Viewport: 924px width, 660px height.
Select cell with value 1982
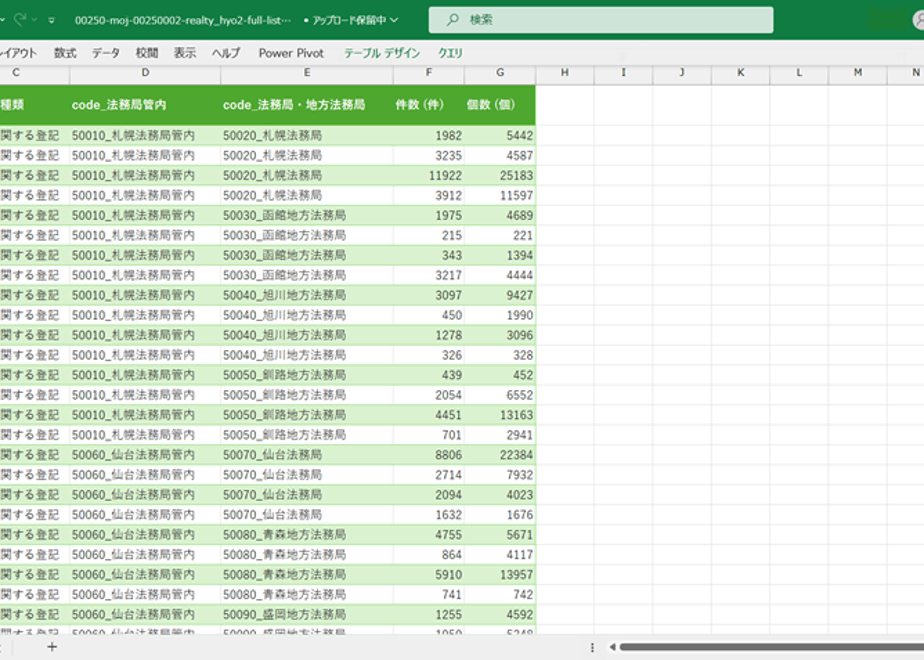pyautogui.click(x=428, y=136)
